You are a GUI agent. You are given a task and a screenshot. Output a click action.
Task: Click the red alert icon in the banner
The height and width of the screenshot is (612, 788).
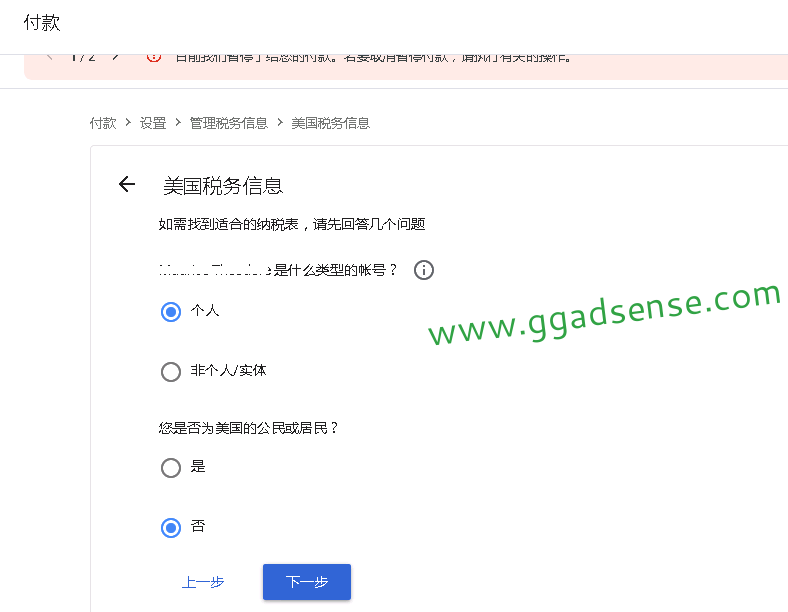[154, 57]
